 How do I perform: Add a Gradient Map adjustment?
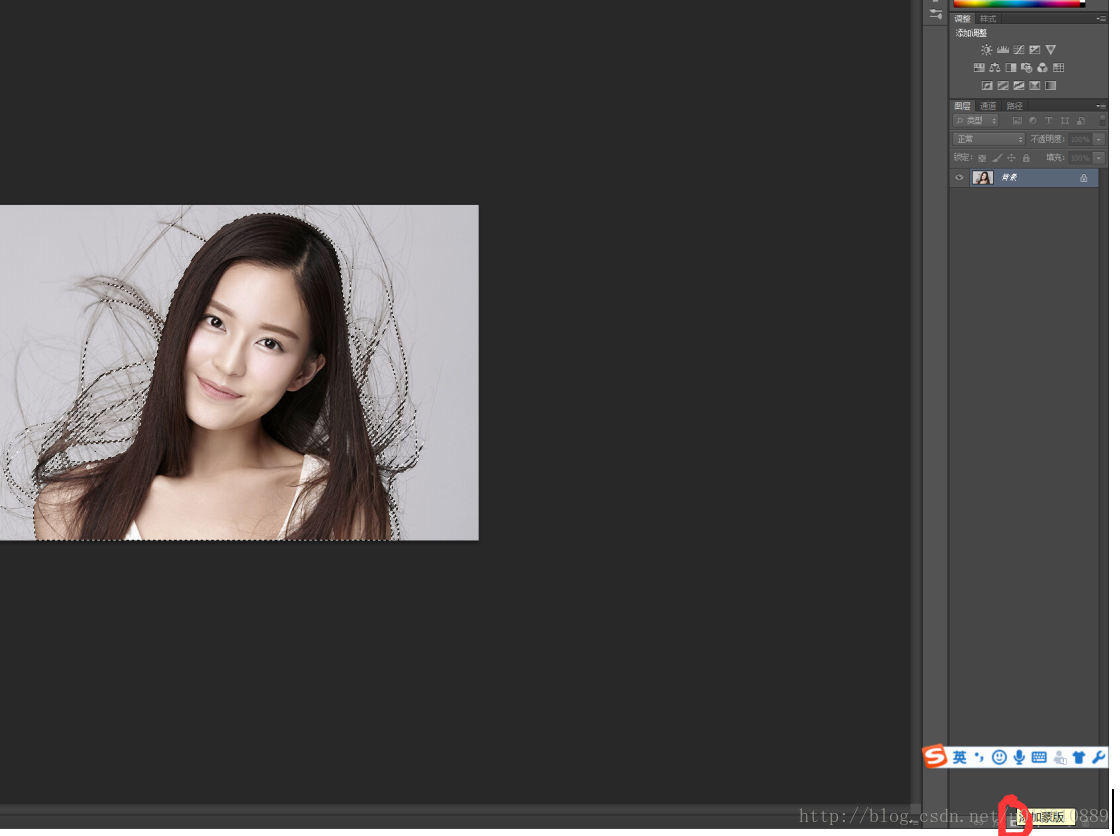(1051, 86)
